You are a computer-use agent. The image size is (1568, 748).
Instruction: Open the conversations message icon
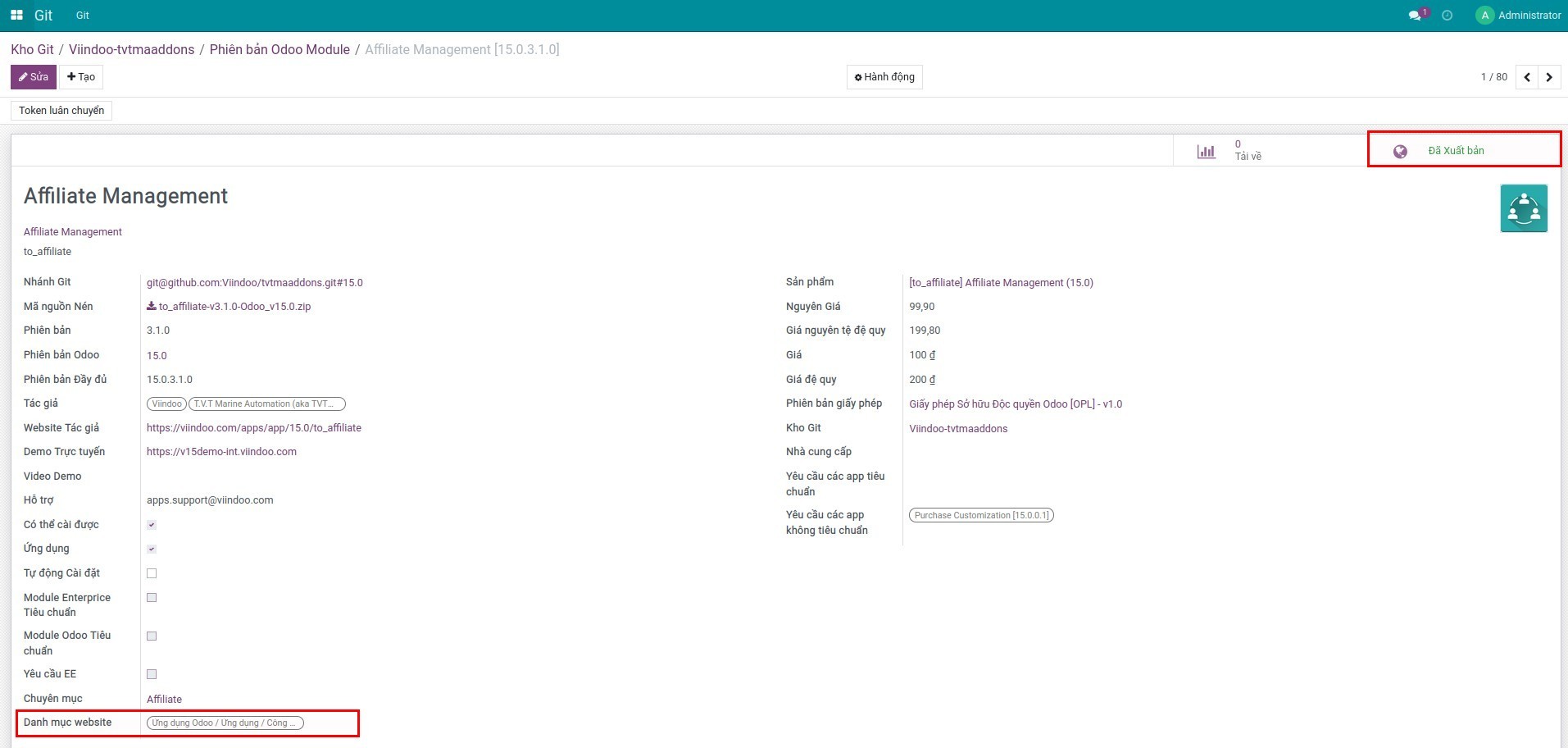(x=1414, y=16)
